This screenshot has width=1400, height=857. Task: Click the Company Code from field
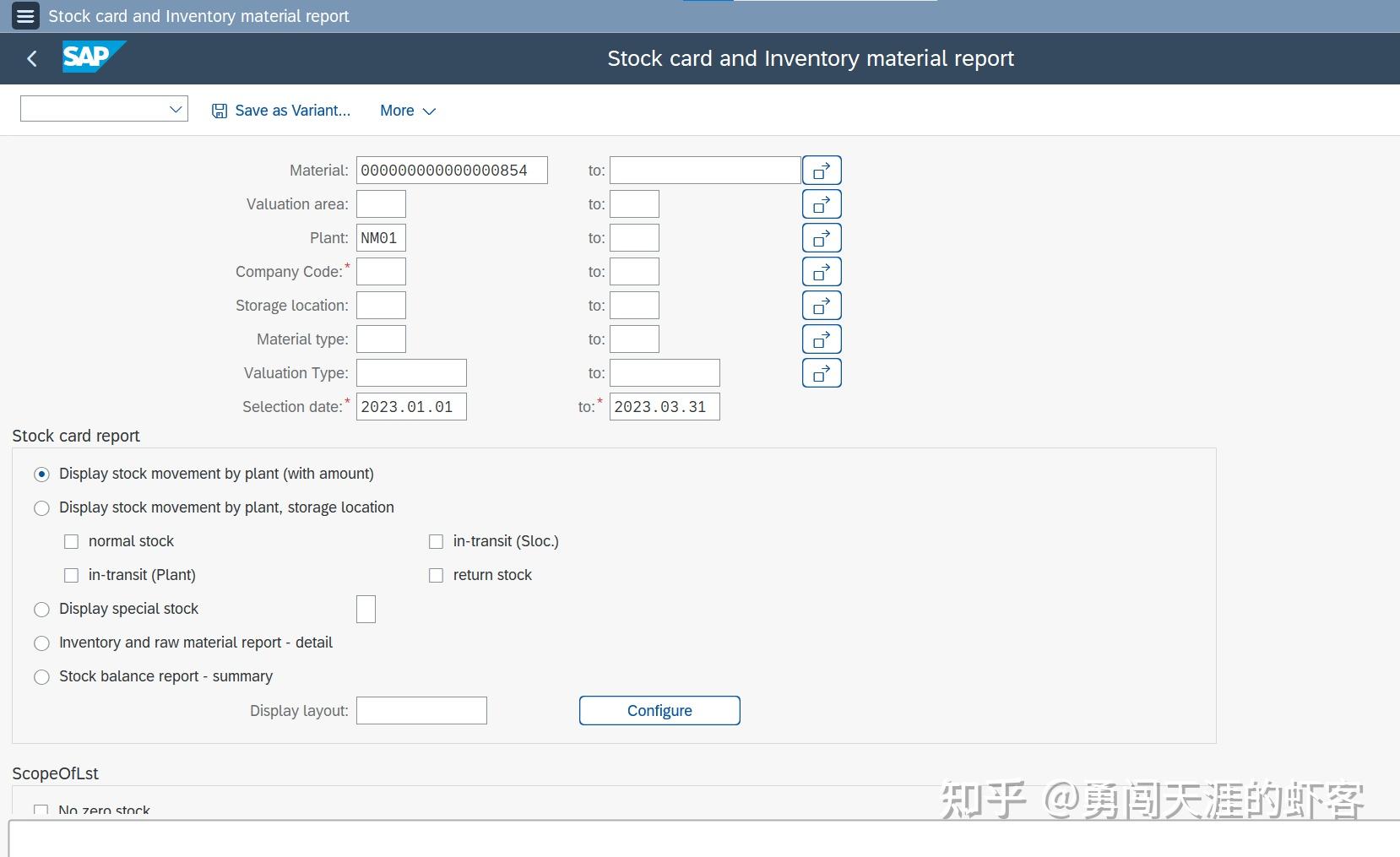coord(381,272)
